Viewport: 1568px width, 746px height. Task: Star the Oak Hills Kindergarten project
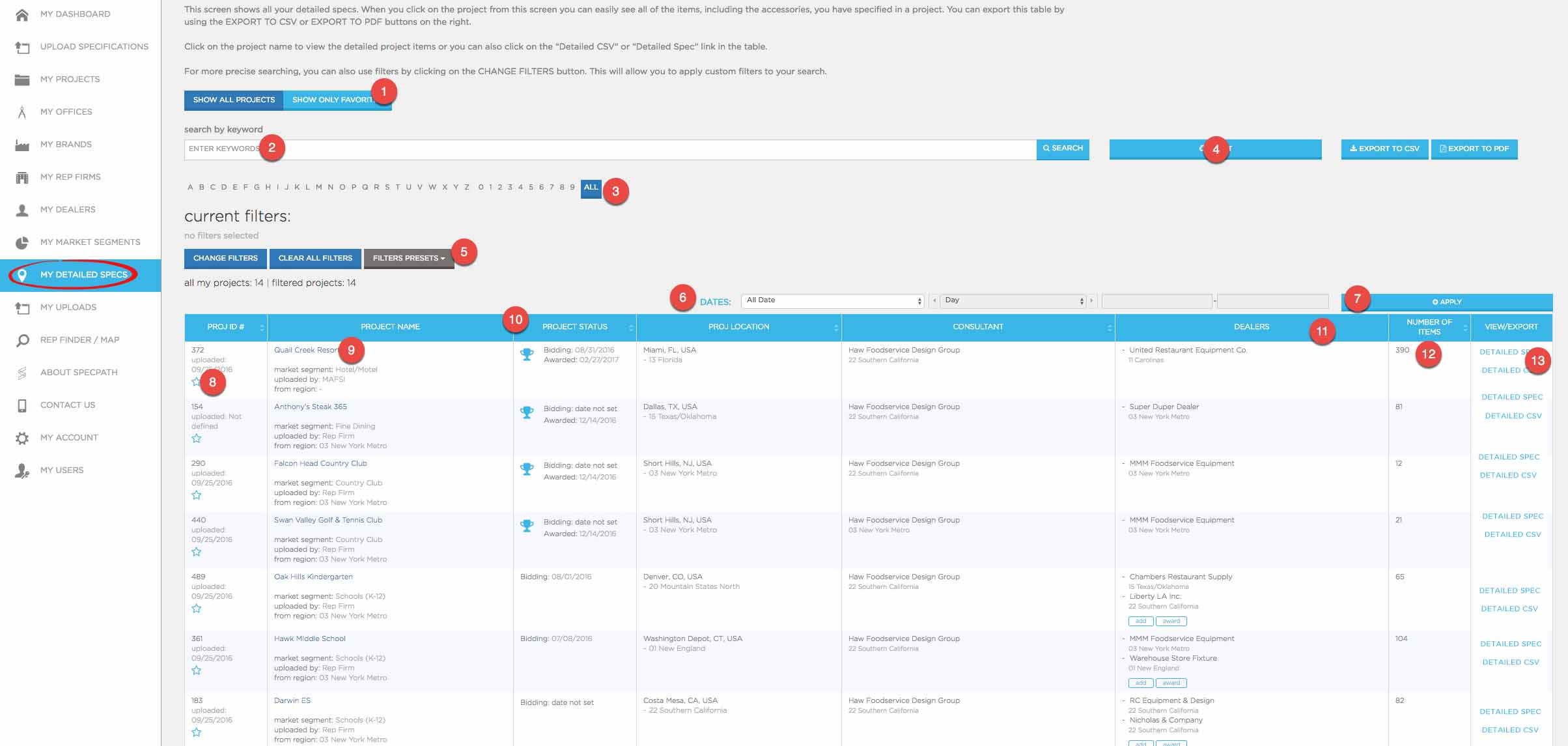click(197, 609)
